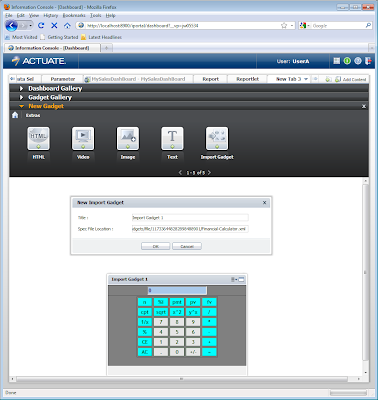
Task: Open the View menu
Action: point(34,15)
